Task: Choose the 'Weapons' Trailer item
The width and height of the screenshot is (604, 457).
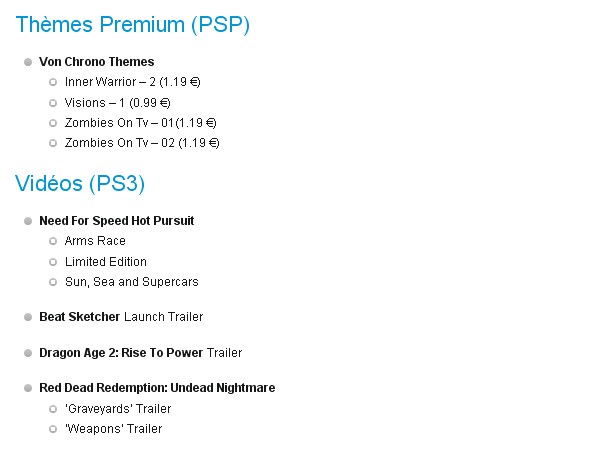Action: pyautogui.click(x=114, y=428)
